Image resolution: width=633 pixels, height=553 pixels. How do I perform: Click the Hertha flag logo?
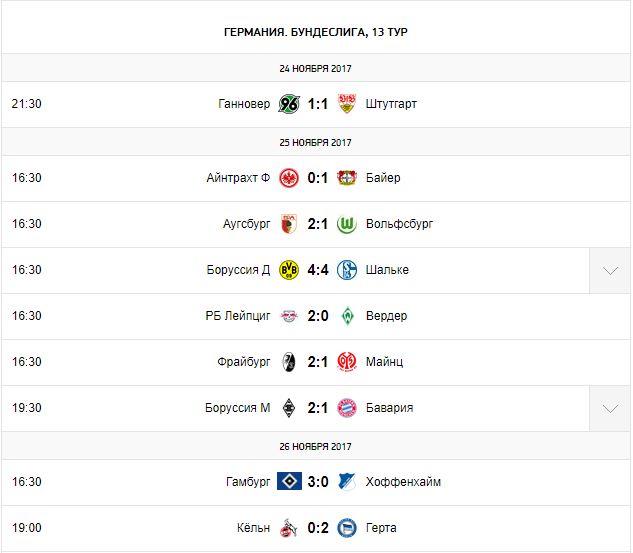pos(347,528)
